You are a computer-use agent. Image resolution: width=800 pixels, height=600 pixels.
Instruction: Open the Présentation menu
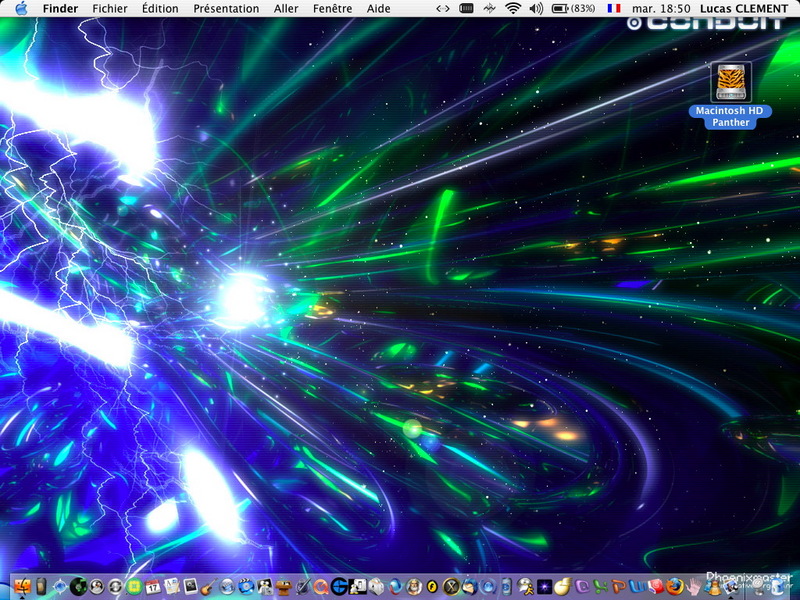coord(226,8)
